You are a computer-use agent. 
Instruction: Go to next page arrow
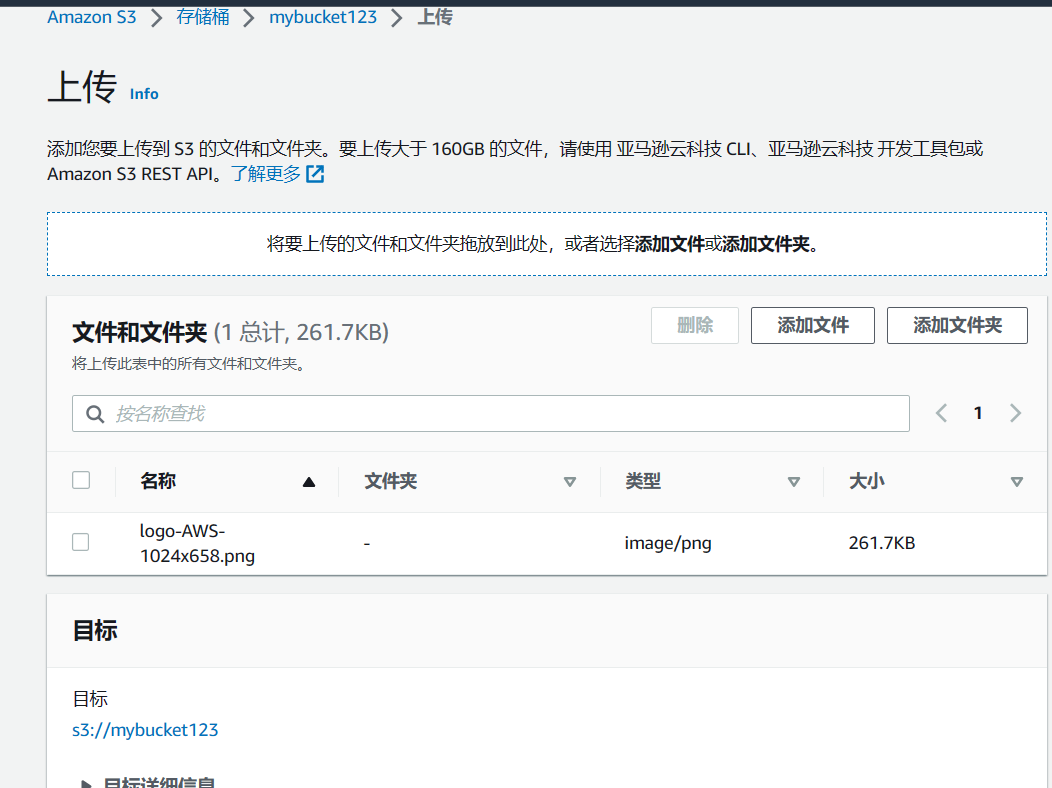click(x=1015, y=413)
